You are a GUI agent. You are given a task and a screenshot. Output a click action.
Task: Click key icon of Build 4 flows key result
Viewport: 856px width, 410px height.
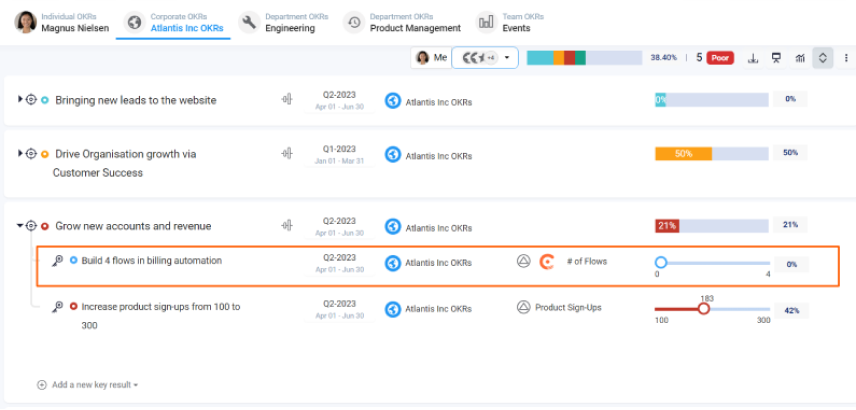[x=57, y=261]
